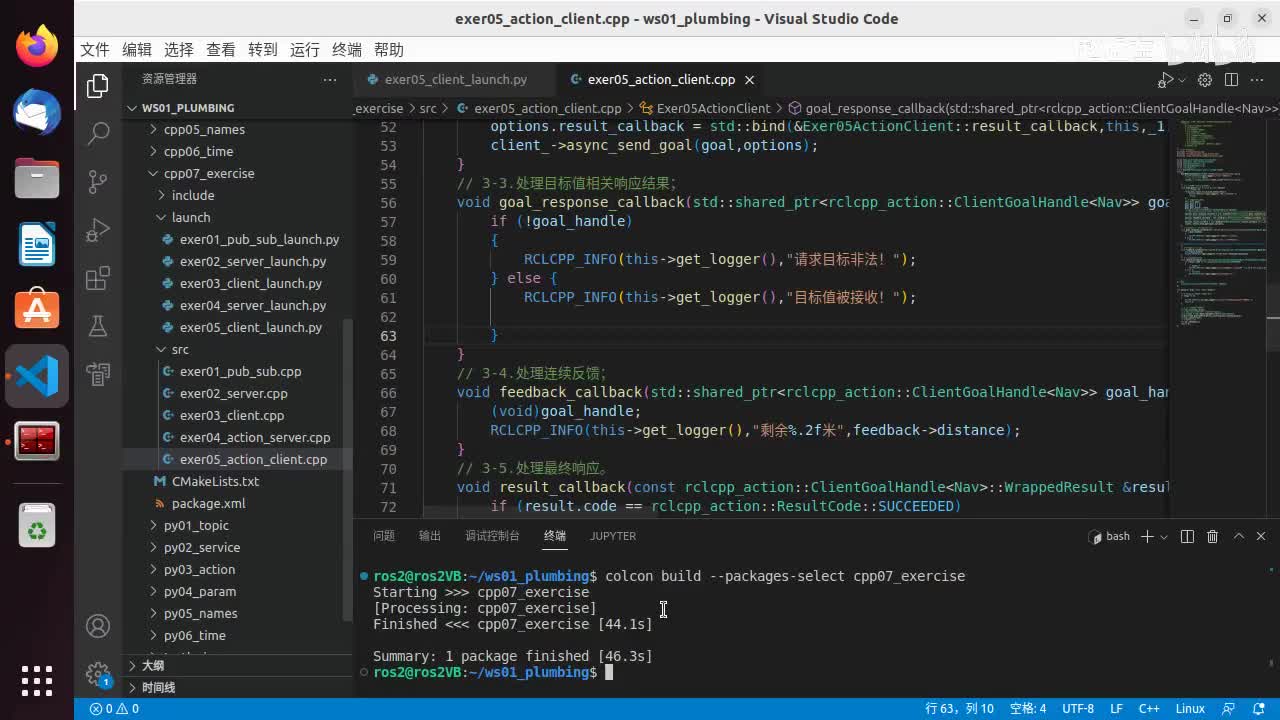Change cursor position via 行 63, 列 10

[x=960, y=709]
